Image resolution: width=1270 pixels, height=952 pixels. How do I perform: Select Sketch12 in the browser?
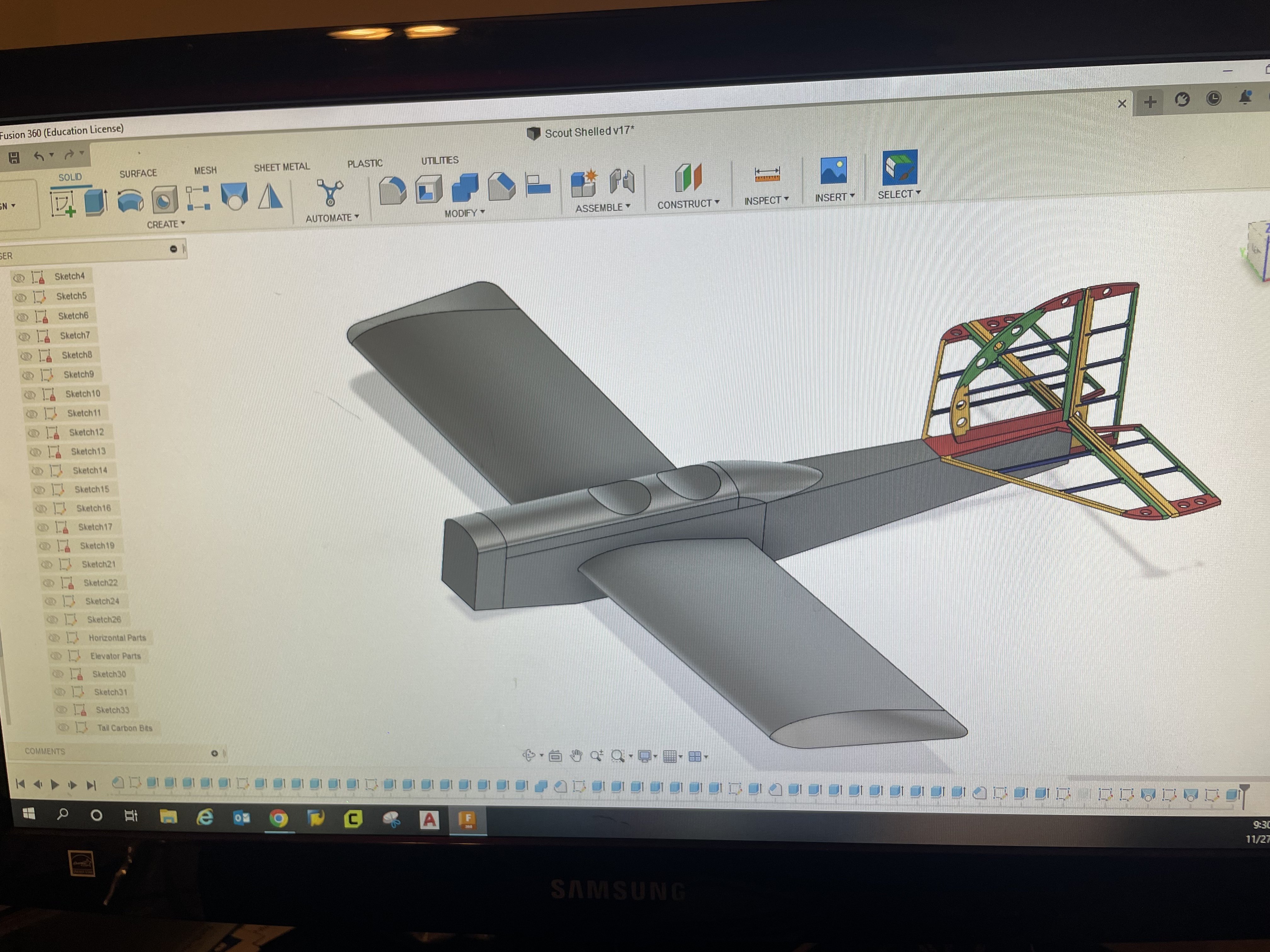point(86,432)
